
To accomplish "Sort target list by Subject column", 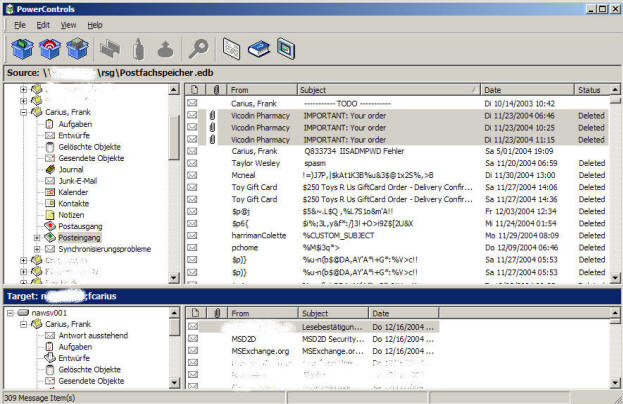I will pos(333,313).
